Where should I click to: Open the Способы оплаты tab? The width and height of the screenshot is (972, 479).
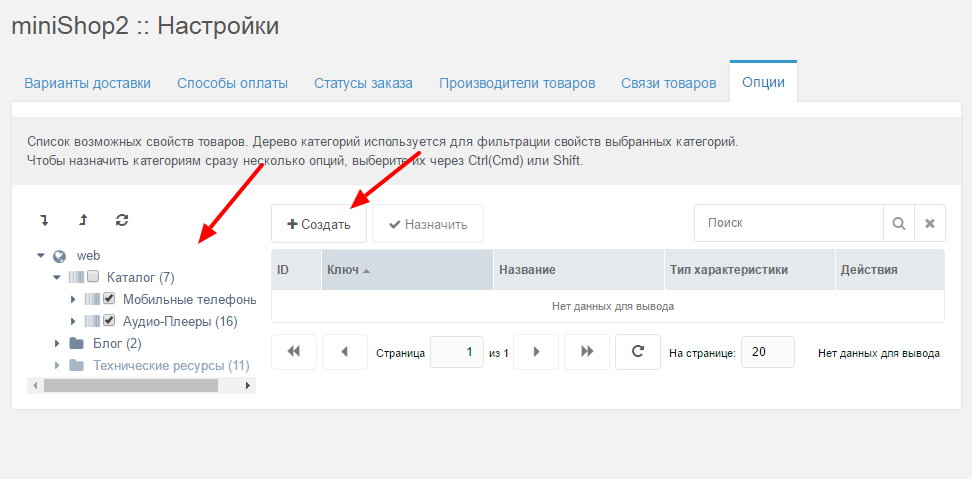pos(232,83)
